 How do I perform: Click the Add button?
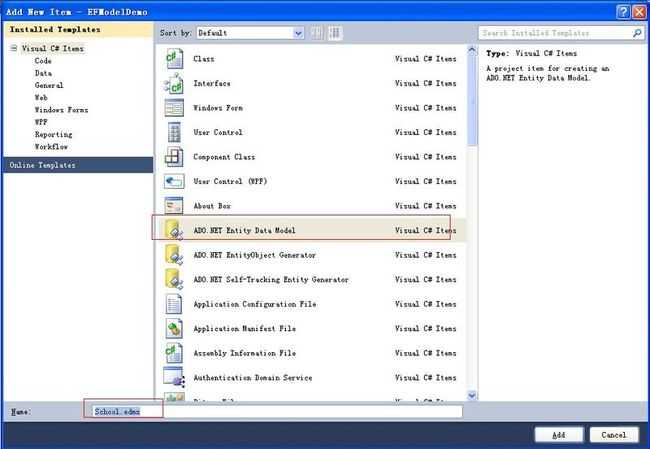[559, 434]
